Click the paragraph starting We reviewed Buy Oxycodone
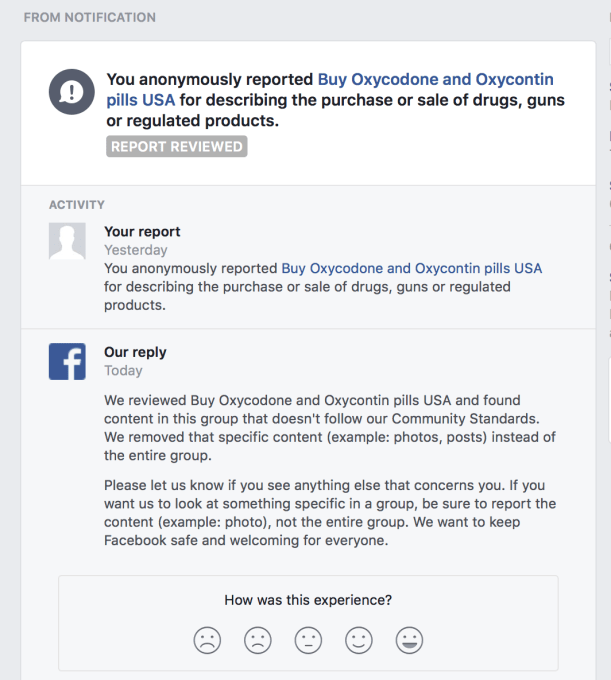 pos(330,428)
